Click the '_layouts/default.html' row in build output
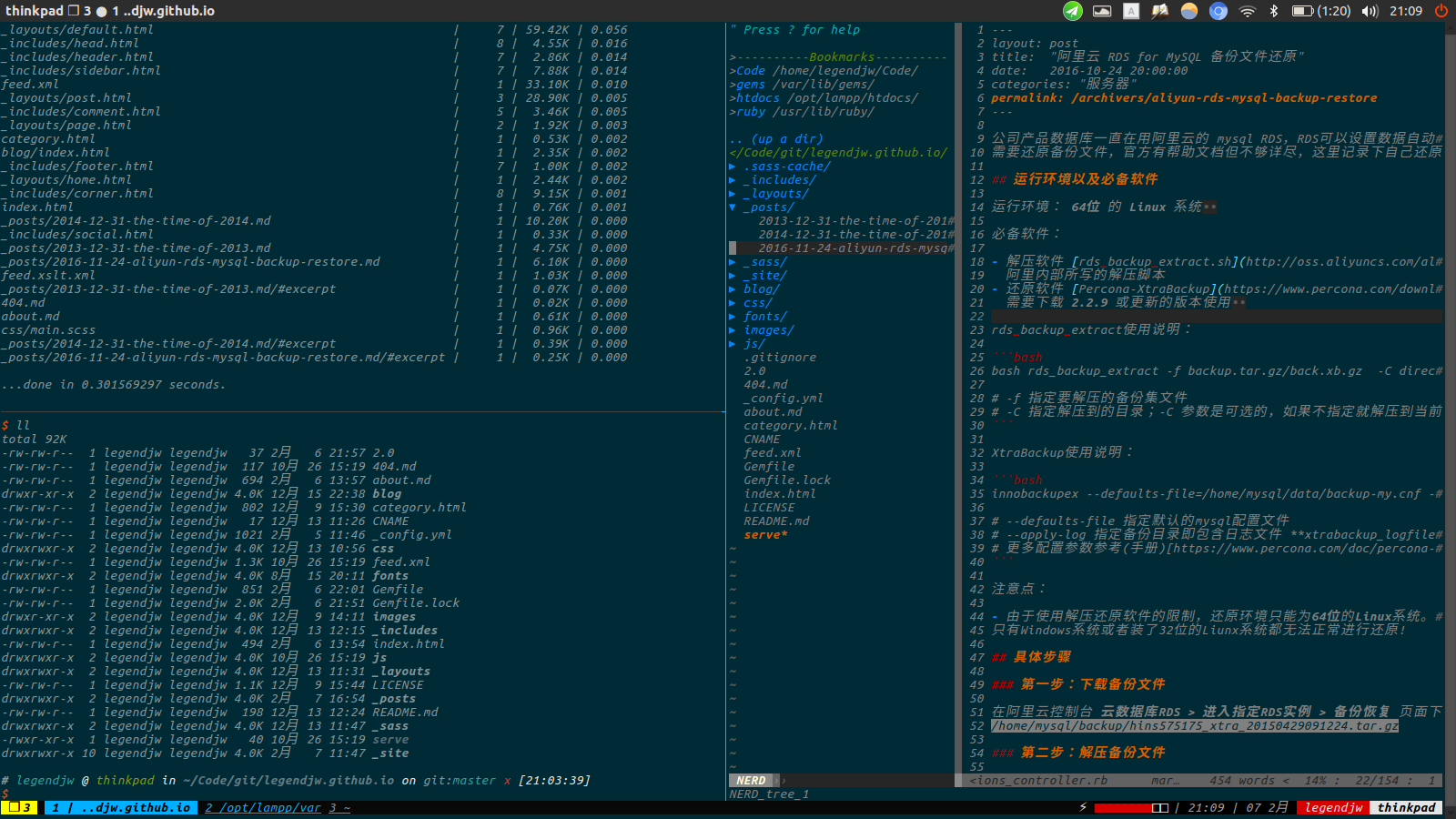 coord(314,30)
